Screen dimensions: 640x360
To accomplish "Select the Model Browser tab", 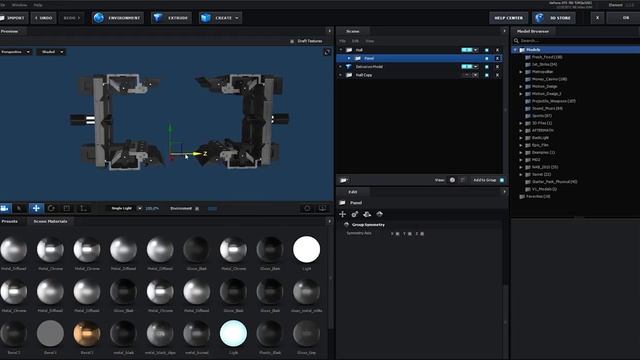I will (533, 31).
